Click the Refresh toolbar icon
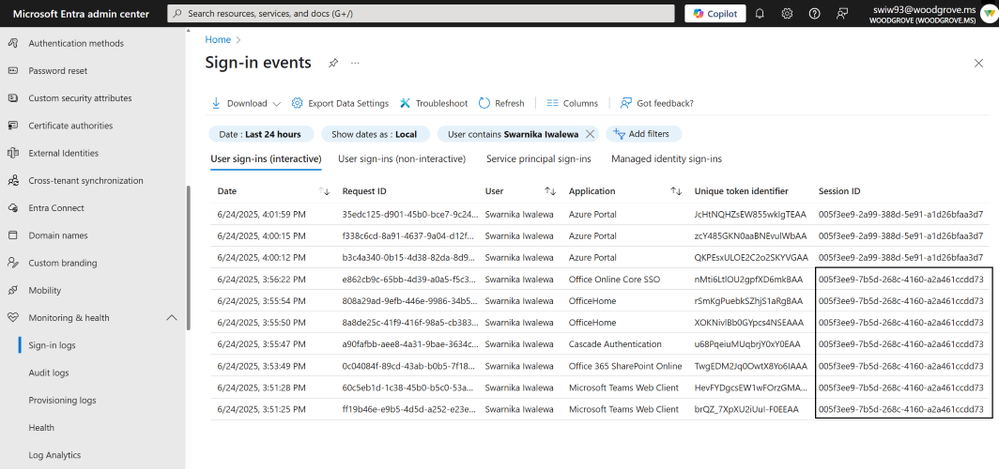This screenshot has width=999, height=469. click(484, 103)
